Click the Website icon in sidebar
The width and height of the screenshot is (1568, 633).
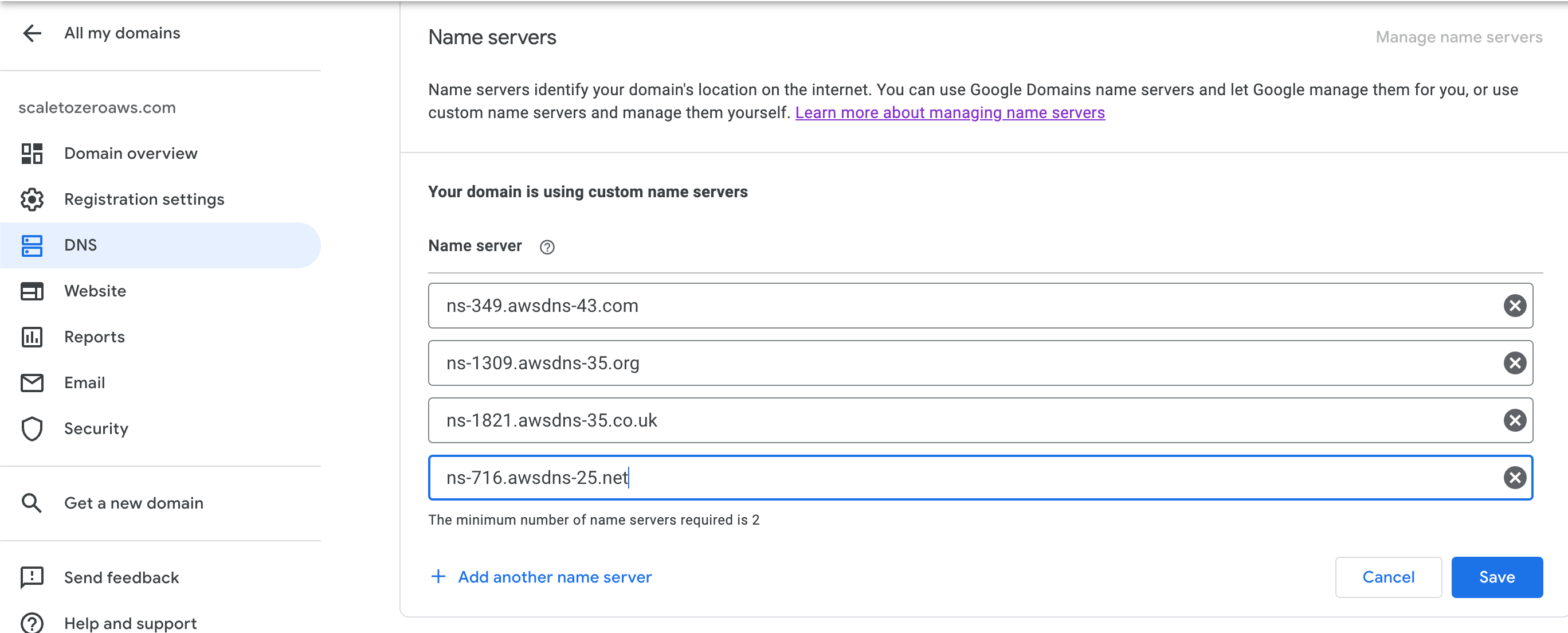pos(32,291)
